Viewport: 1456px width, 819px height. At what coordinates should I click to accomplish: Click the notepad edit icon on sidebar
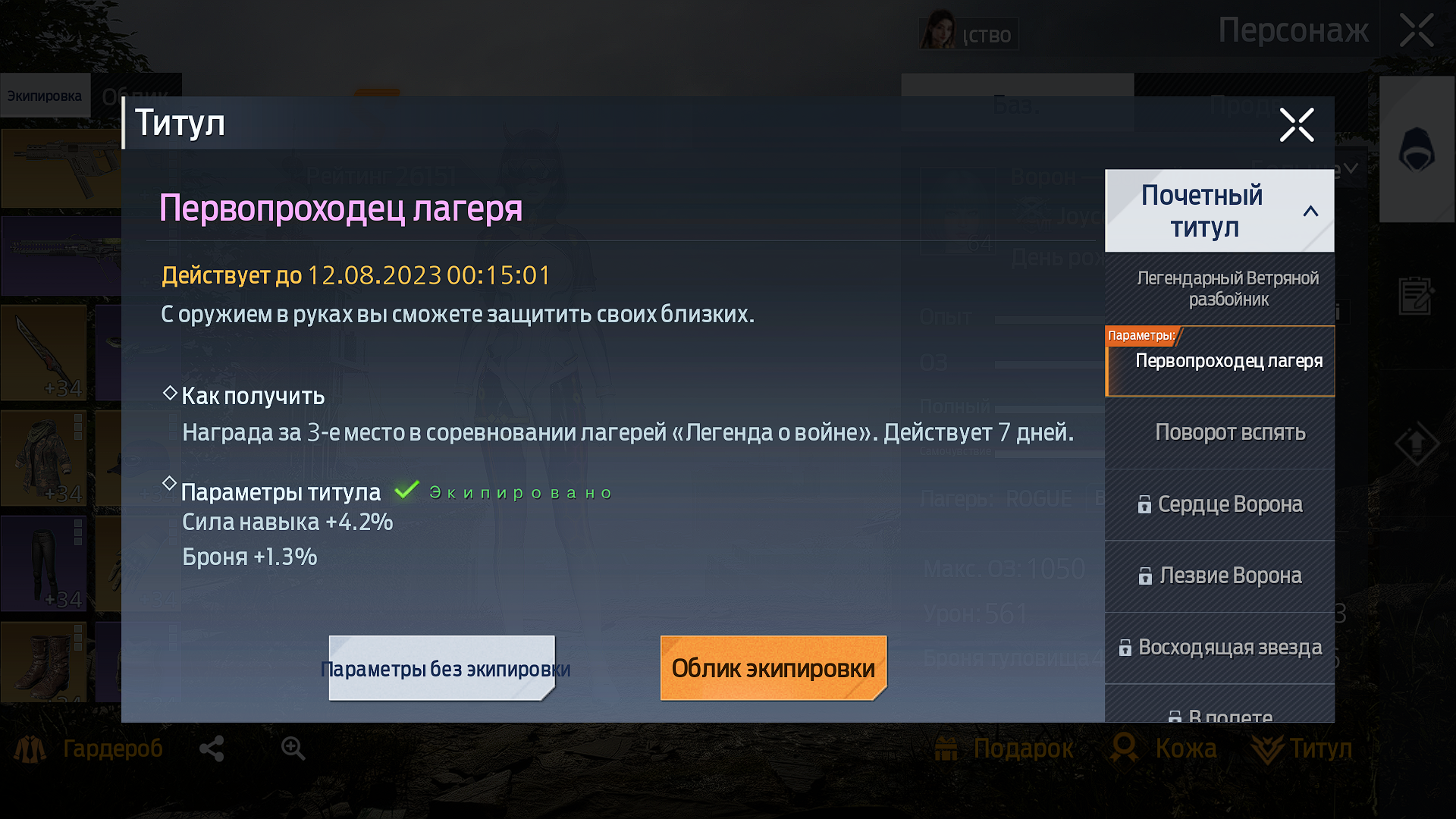tap(1416, 295)
